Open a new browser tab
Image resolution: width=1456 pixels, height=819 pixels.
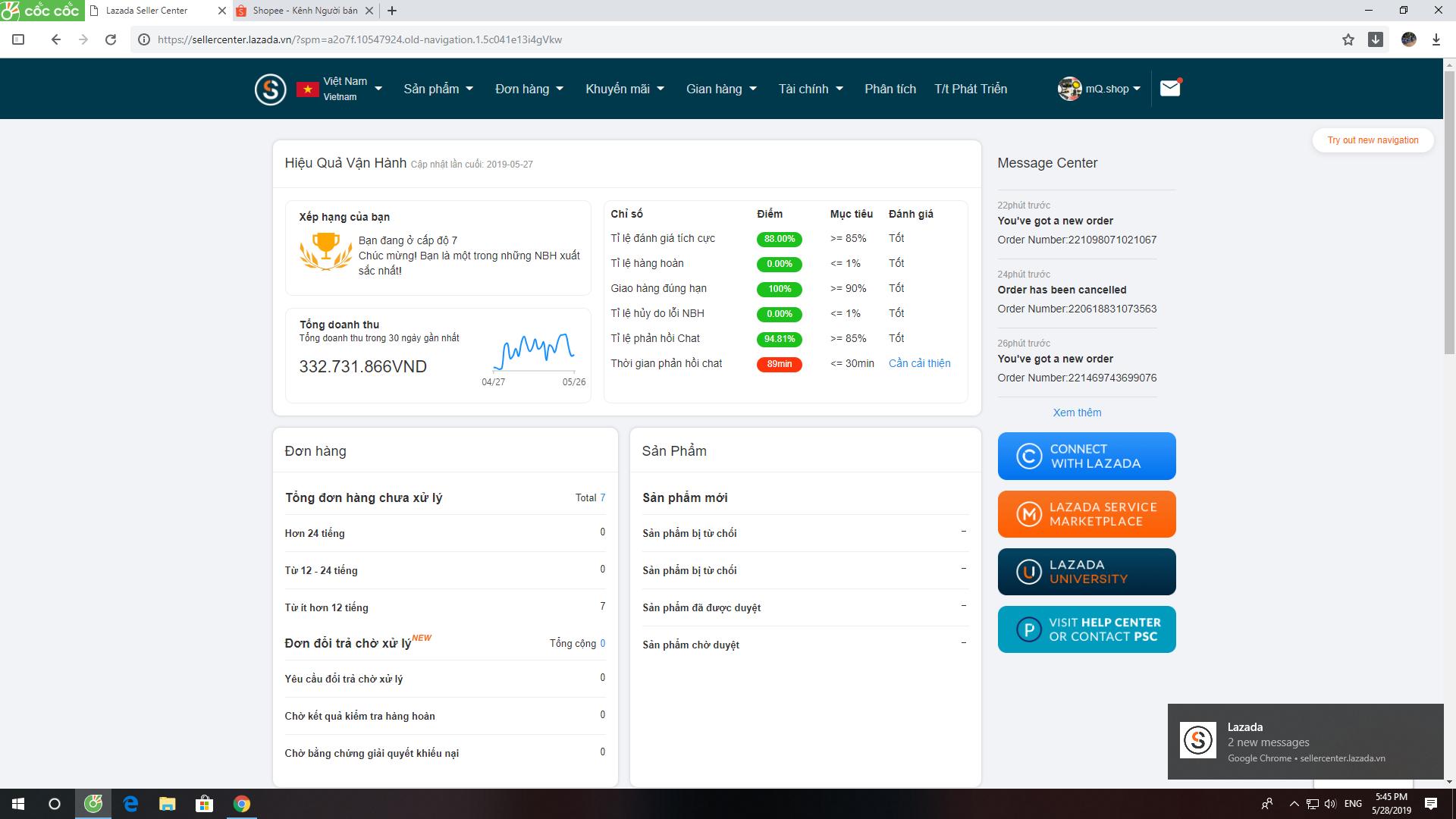click(x=392, y=11)
